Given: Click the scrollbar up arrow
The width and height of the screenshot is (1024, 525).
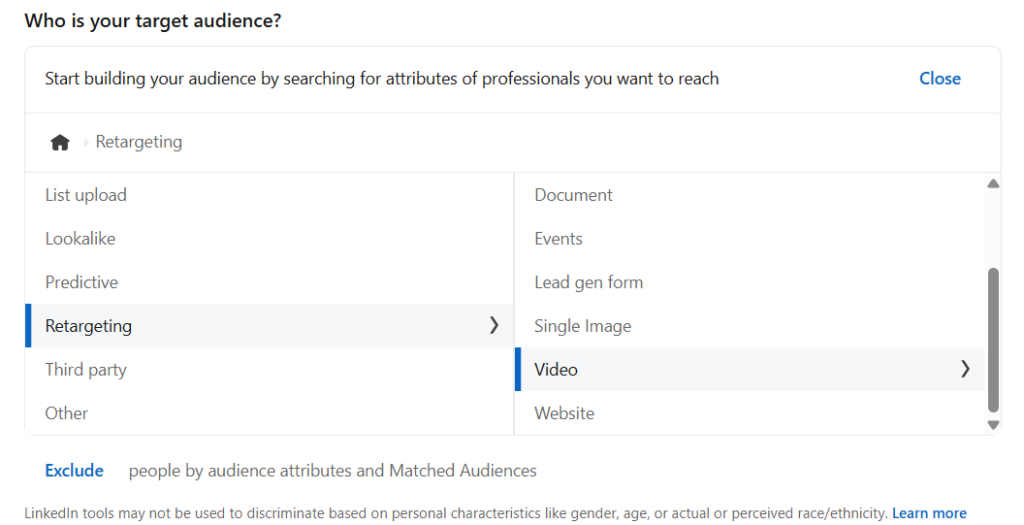Looking at the screenshot, I should (x=993, y=183).
